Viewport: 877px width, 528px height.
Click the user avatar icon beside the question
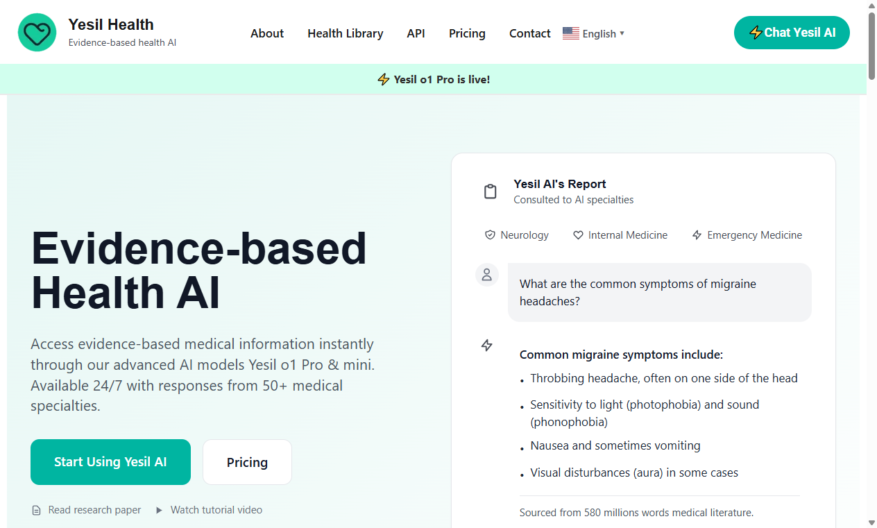pos(487,275)
